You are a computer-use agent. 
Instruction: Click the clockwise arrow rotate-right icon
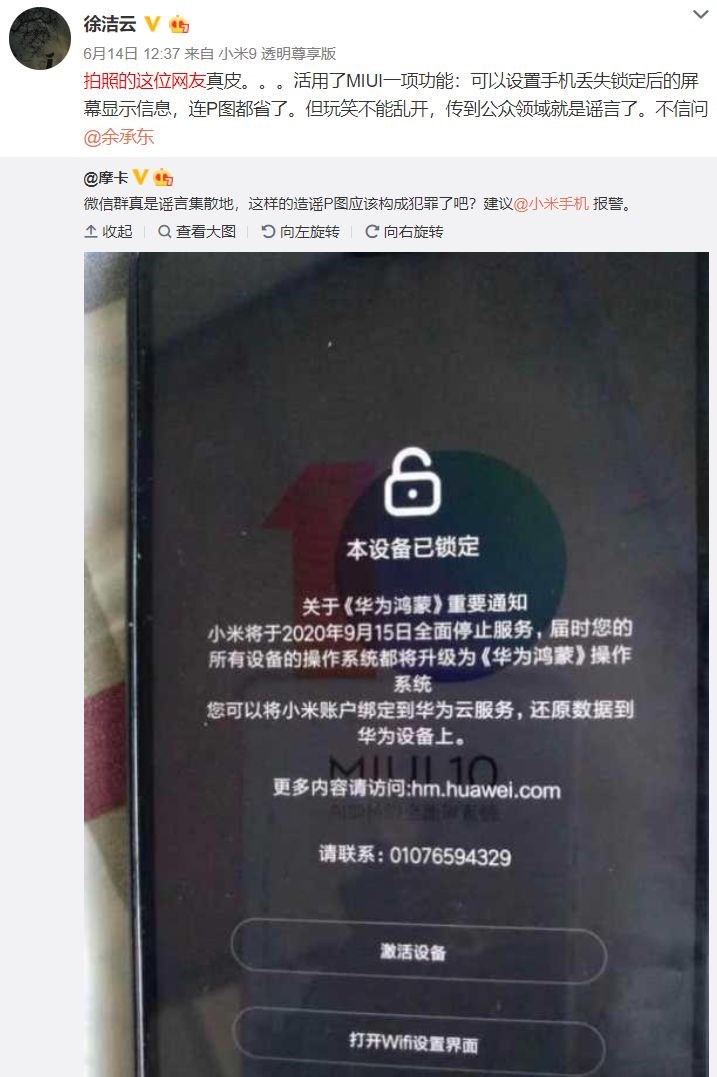(x=372, y=231)
